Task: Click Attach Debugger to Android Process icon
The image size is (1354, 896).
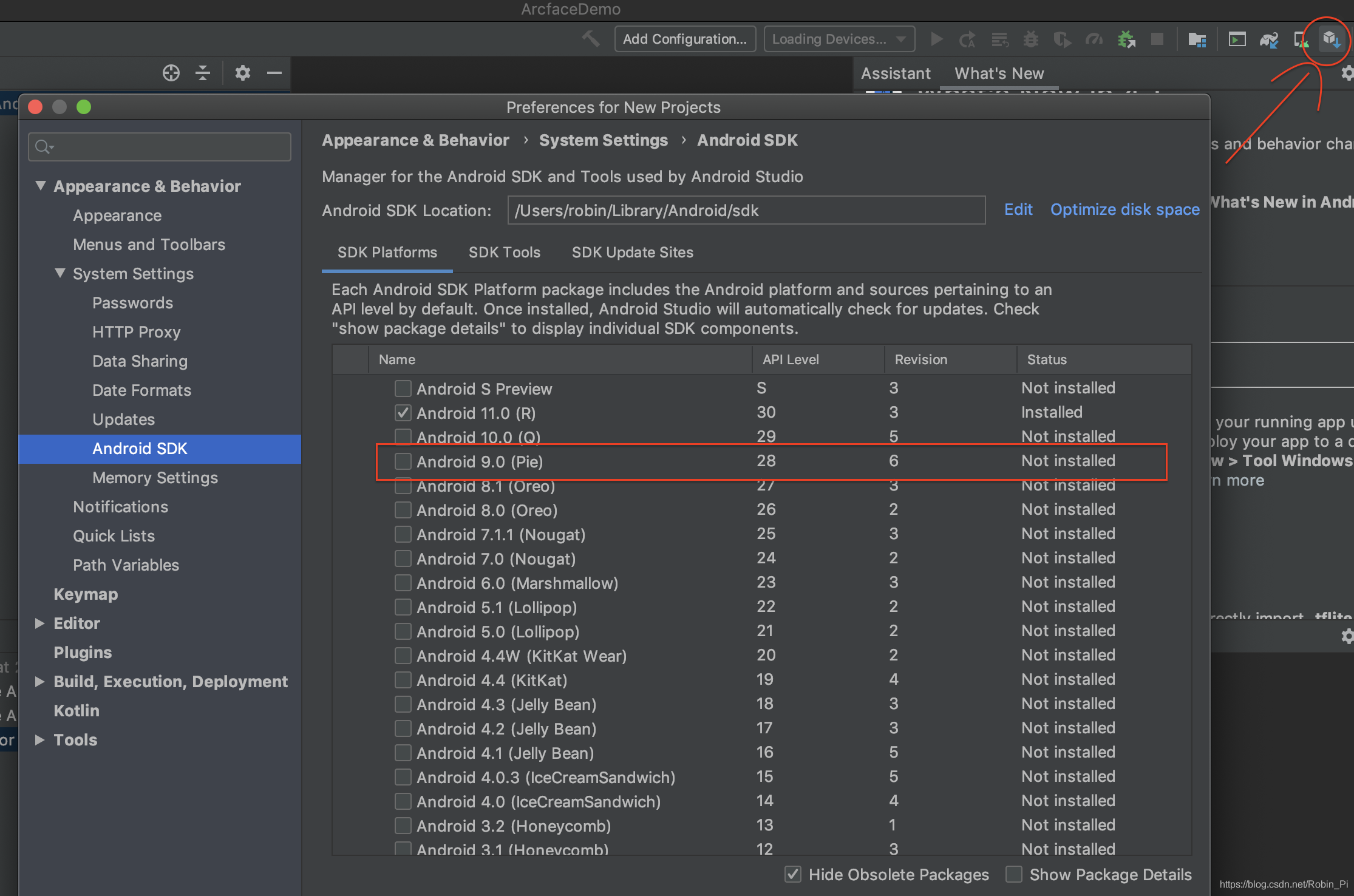Action: tap(1126, 39)
